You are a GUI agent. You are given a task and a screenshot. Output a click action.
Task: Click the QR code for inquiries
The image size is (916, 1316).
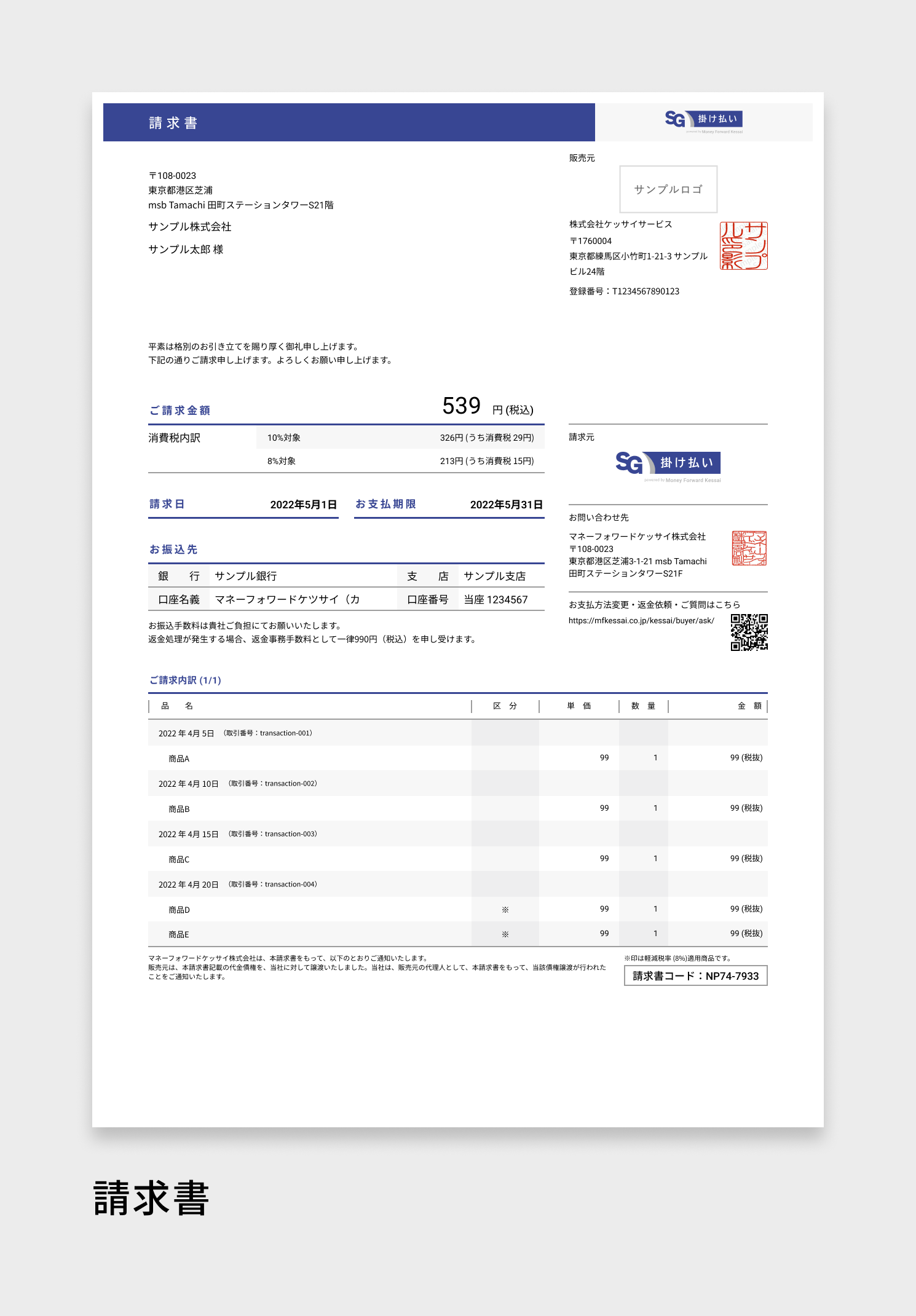[x=749, y=632]
